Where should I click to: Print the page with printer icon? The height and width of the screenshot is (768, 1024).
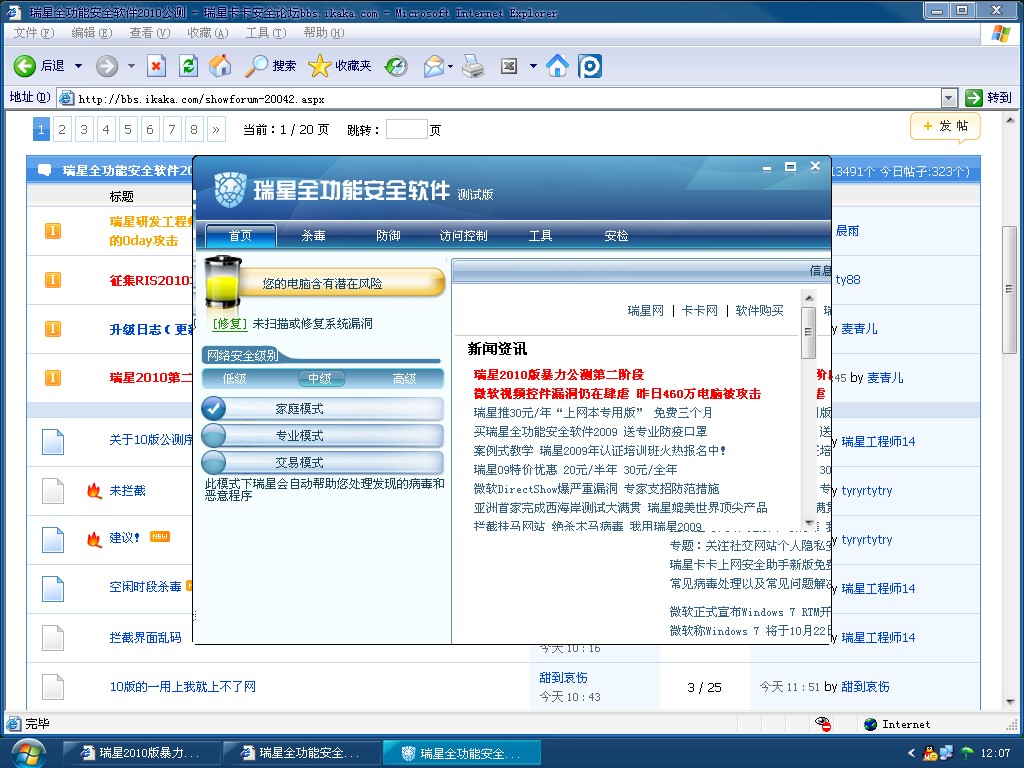[473, 66]
